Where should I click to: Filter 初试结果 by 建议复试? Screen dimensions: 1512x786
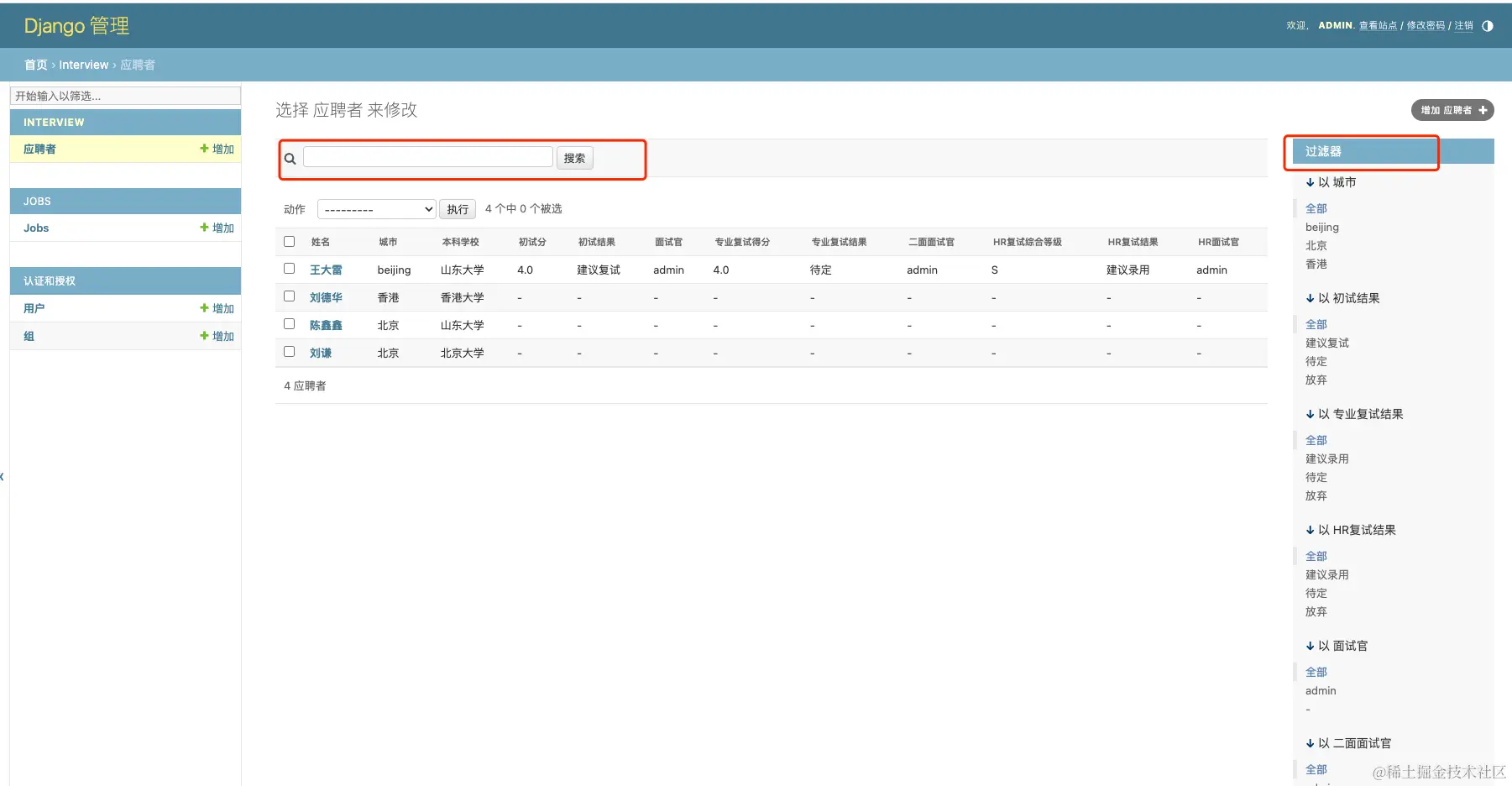click(x=1327, y=343)
